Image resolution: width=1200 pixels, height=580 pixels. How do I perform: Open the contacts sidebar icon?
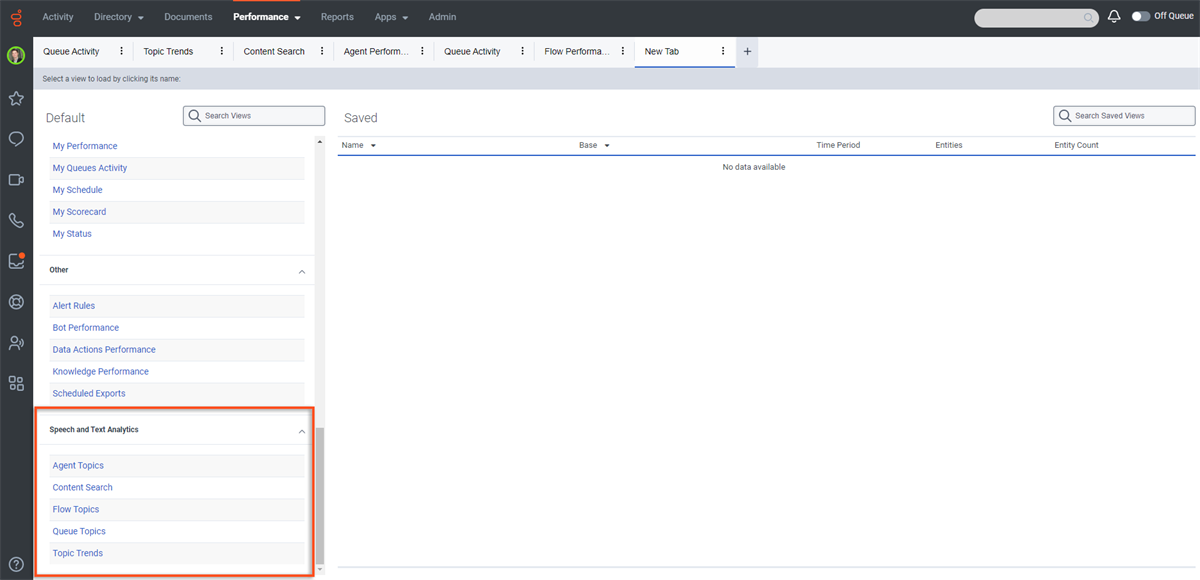tap(15, 343)
